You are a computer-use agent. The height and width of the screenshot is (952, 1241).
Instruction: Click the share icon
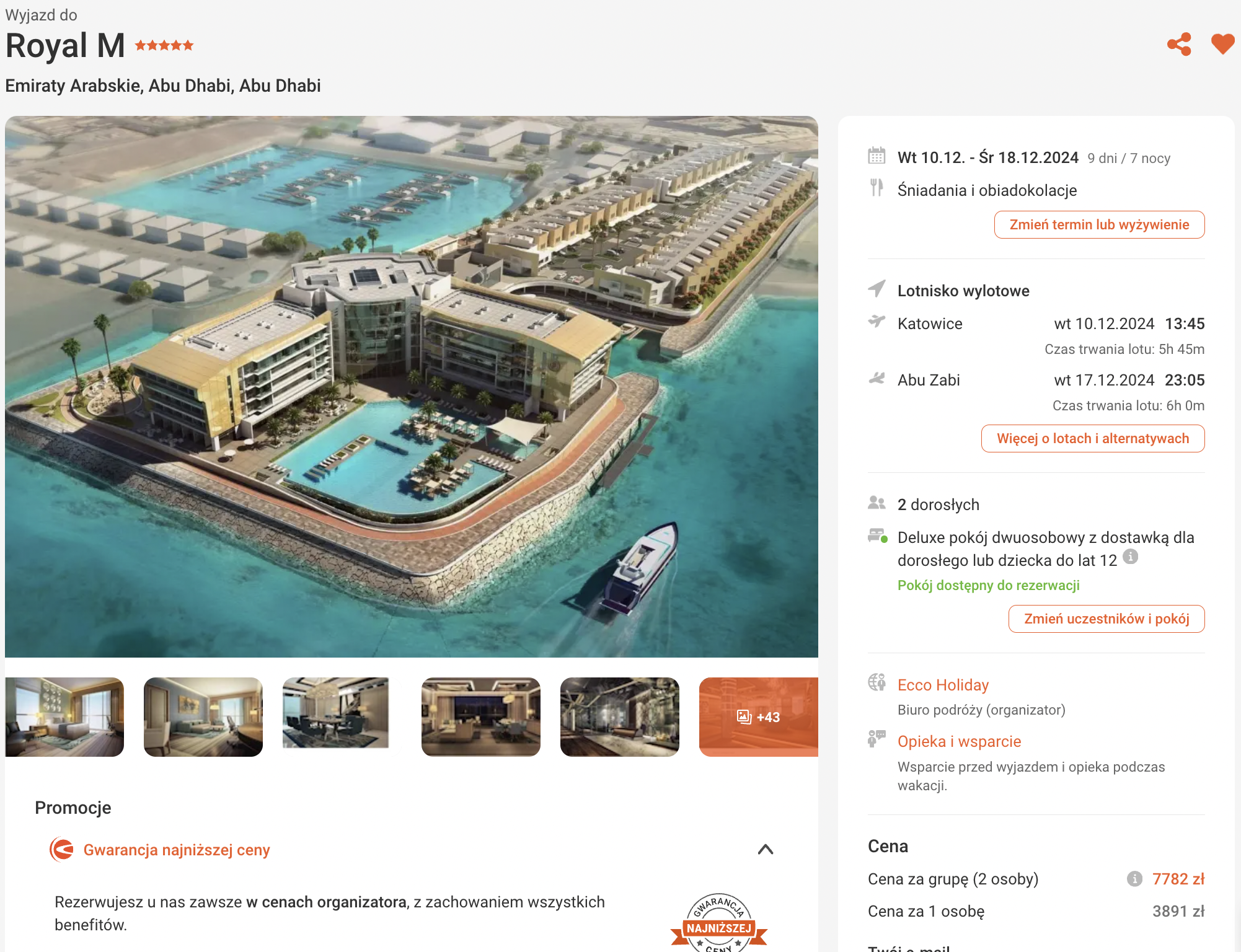coord(1179,45)
